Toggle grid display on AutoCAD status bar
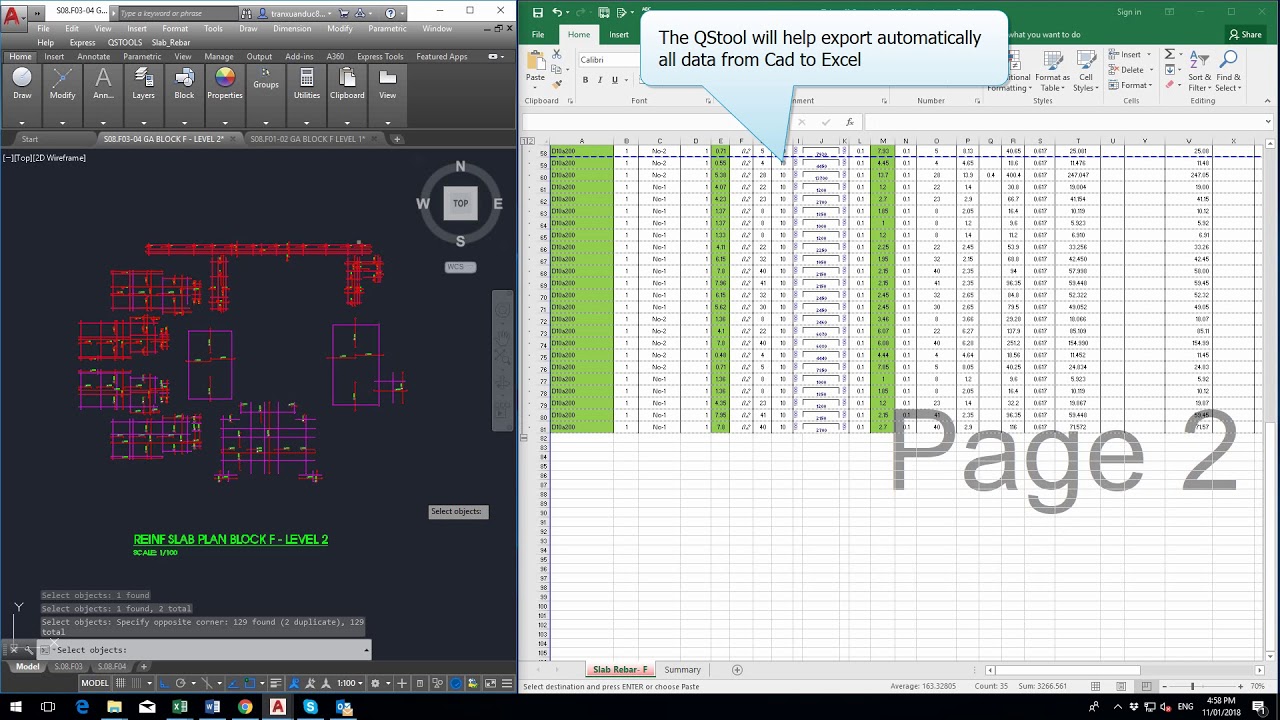This screenshot has width=1280, height=720. point(120,683)
